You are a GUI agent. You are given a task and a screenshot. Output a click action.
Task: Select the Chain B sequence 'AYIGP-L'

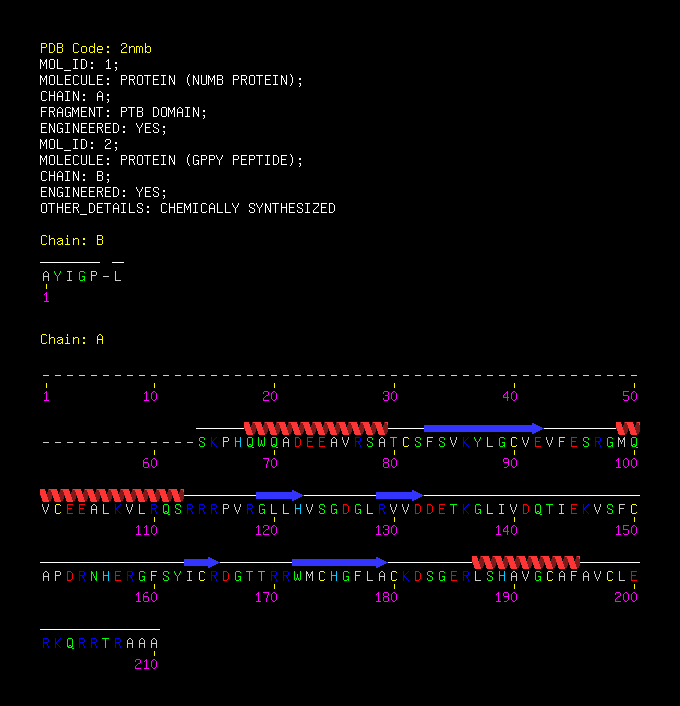pos(82,276)
